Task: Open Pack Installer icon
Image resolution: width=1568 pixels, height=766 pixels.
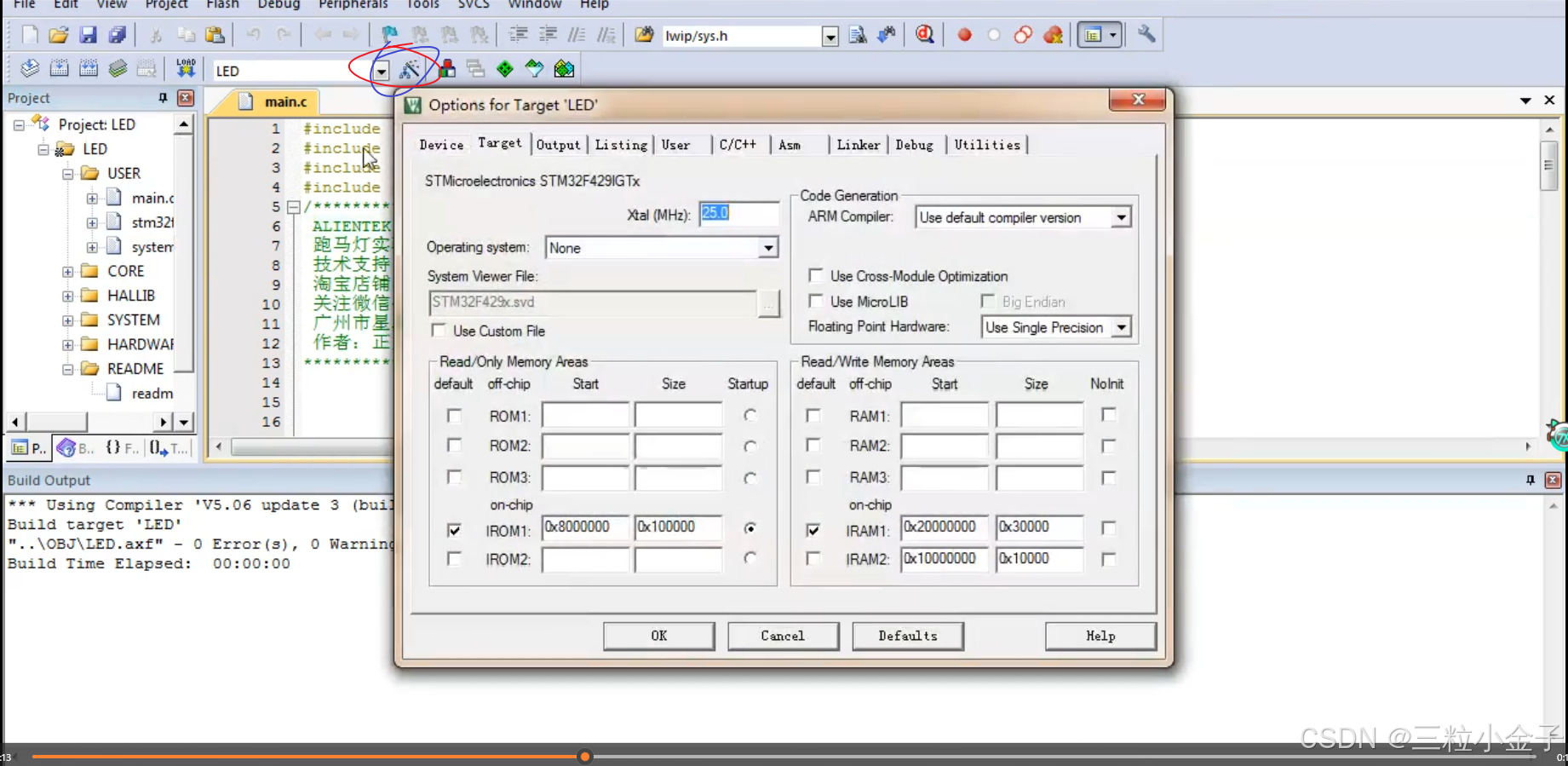Action: point(564,69)
